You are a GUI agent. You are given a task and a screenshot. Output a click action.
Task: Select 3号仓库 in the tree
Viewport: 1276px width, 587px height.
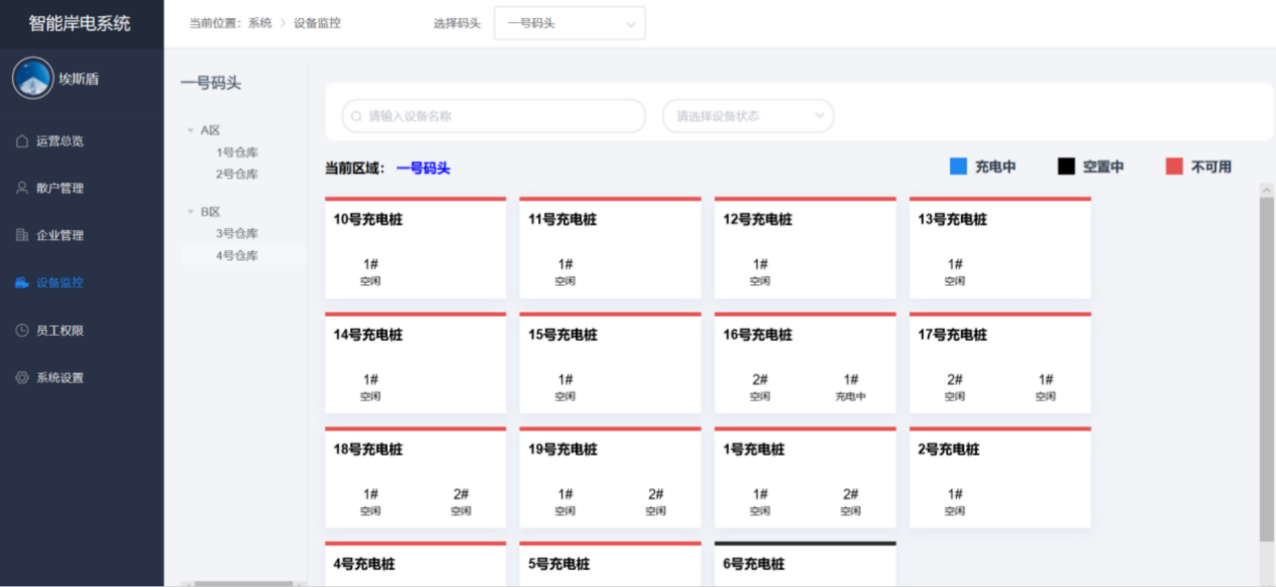237,233
